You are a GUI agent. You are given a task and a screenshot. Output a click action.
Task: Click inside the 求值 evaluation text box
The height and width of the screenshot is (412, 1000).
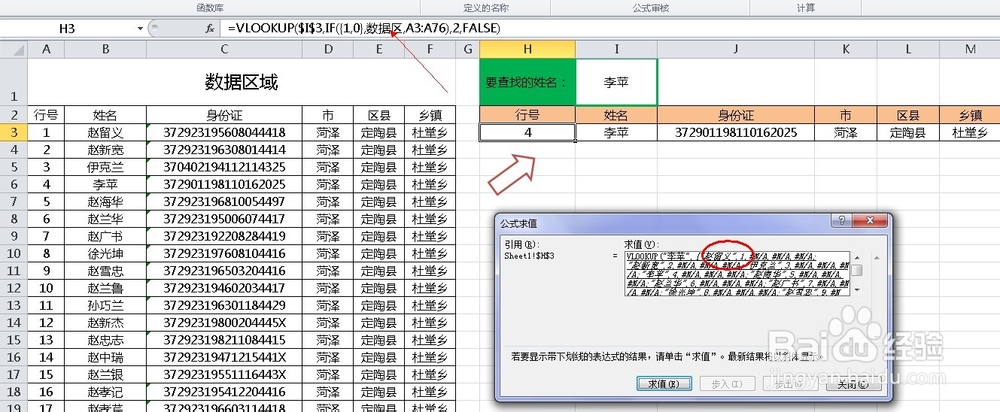pos(737,274)
